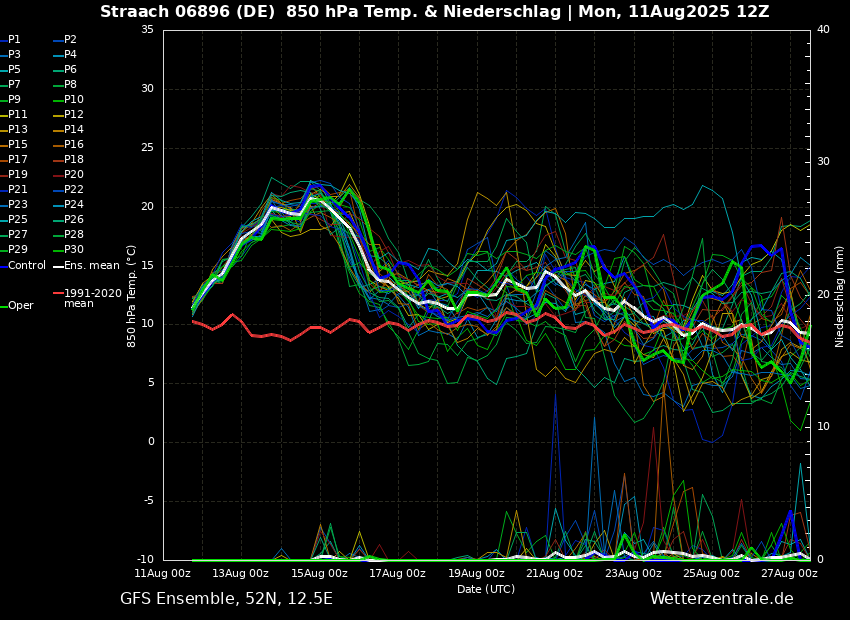Select the Ens. mean legend entry
Viewport: 850px width, 620px height.
pyautogui.click(x=91, y=266)
